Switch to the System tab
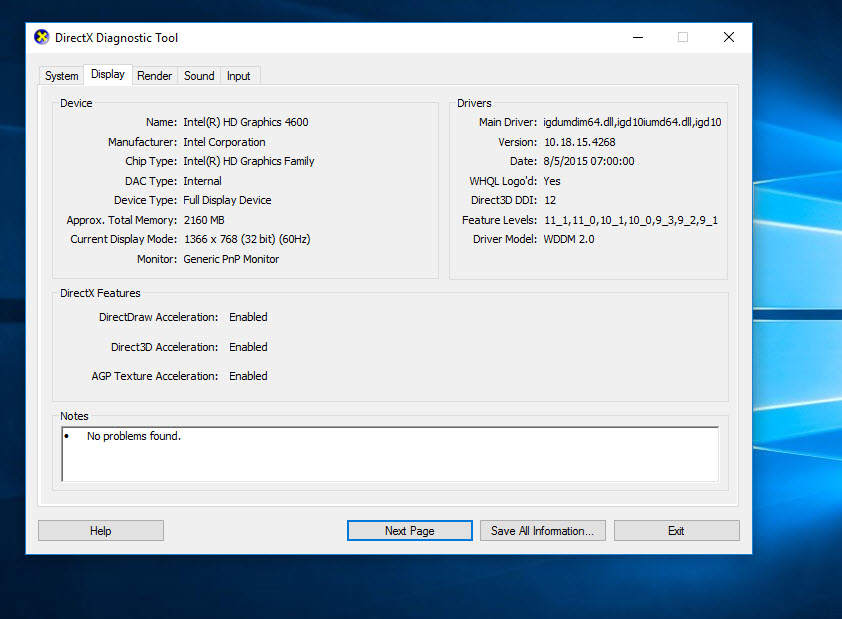This screenshot has width=842, height=619. point(61,76)
